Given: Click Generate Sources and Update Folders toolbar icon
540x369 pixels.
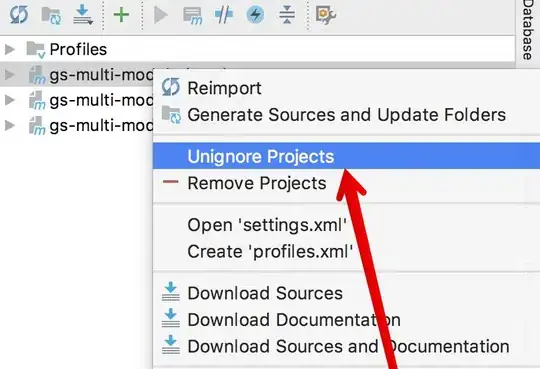Looking at the screenshot, I should [51, 16].
